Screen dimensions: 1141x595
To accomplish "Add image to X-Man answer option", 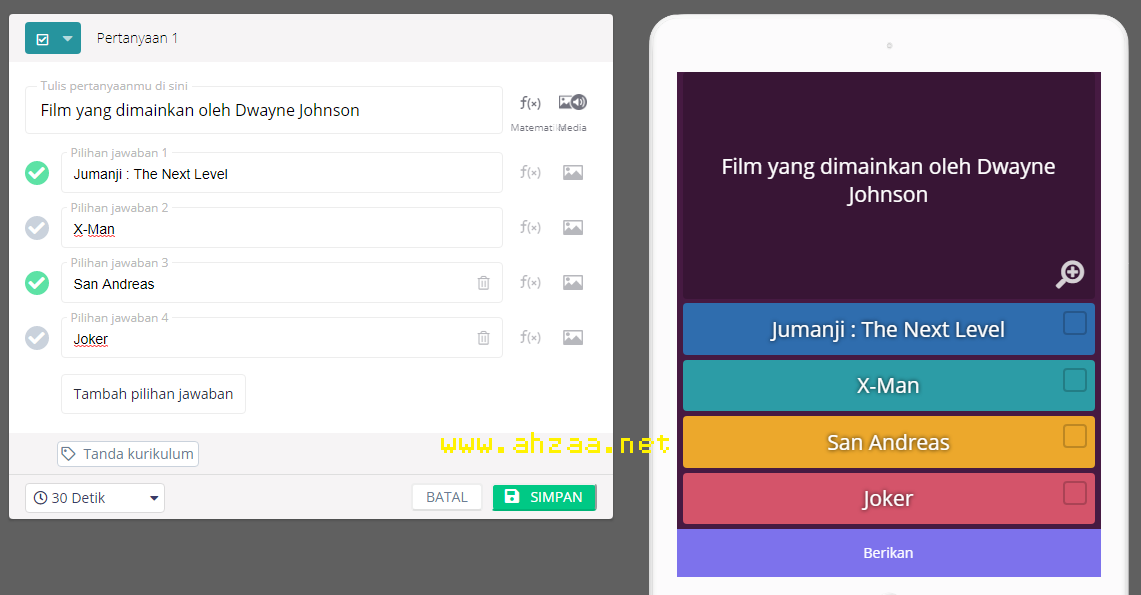I will point(573,228).
